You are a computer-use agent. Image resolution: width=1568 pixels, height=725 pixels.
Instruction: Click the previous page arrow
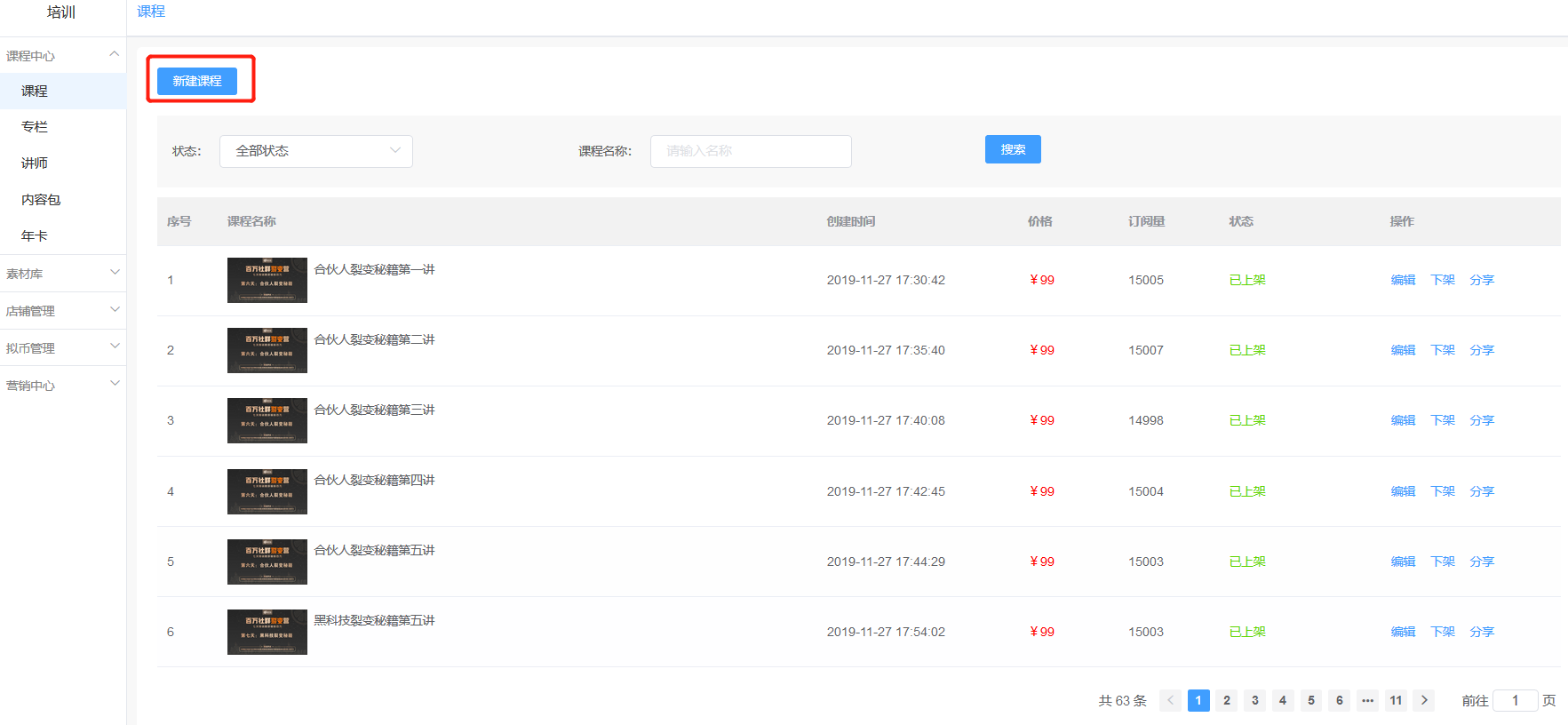[1170, 700]
